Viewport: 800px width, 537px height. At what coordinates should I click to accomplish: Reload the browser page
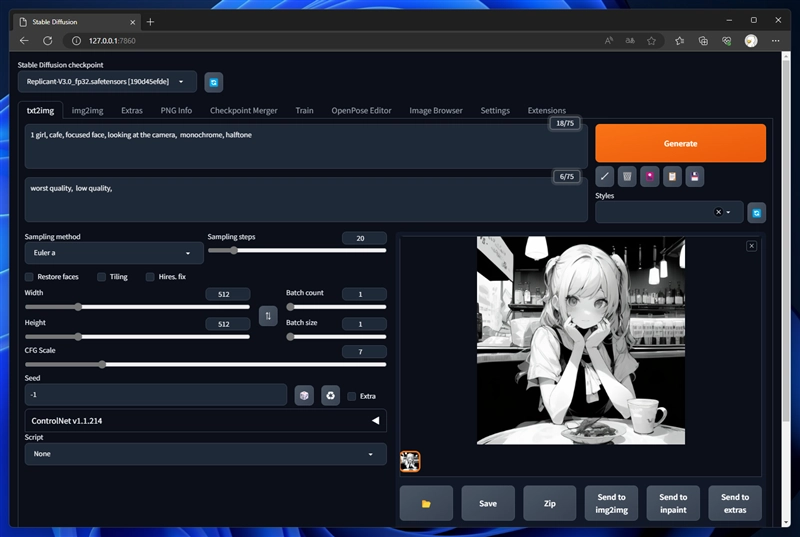click(47, 41)
